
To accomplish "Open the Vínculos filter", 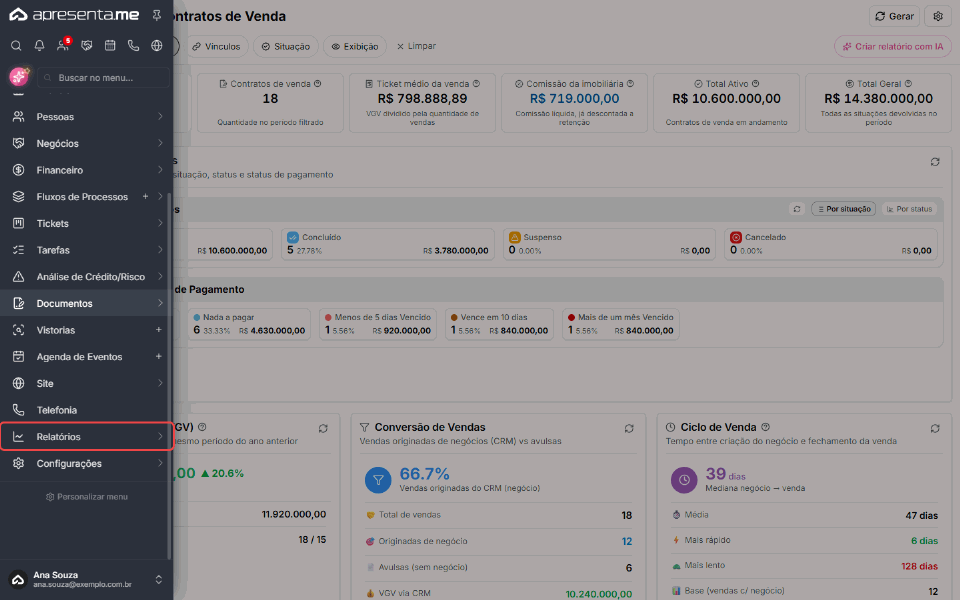I will tap(216, 47).
